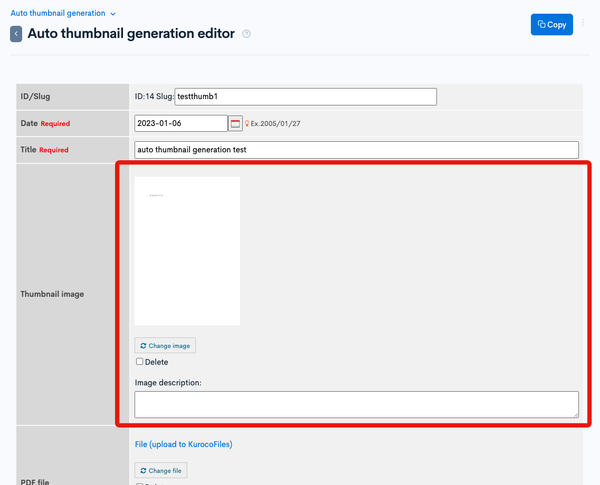Open the help question mark icon
Image resolution: width=600 pixels, height=485 pixels.
click(246, 34)
